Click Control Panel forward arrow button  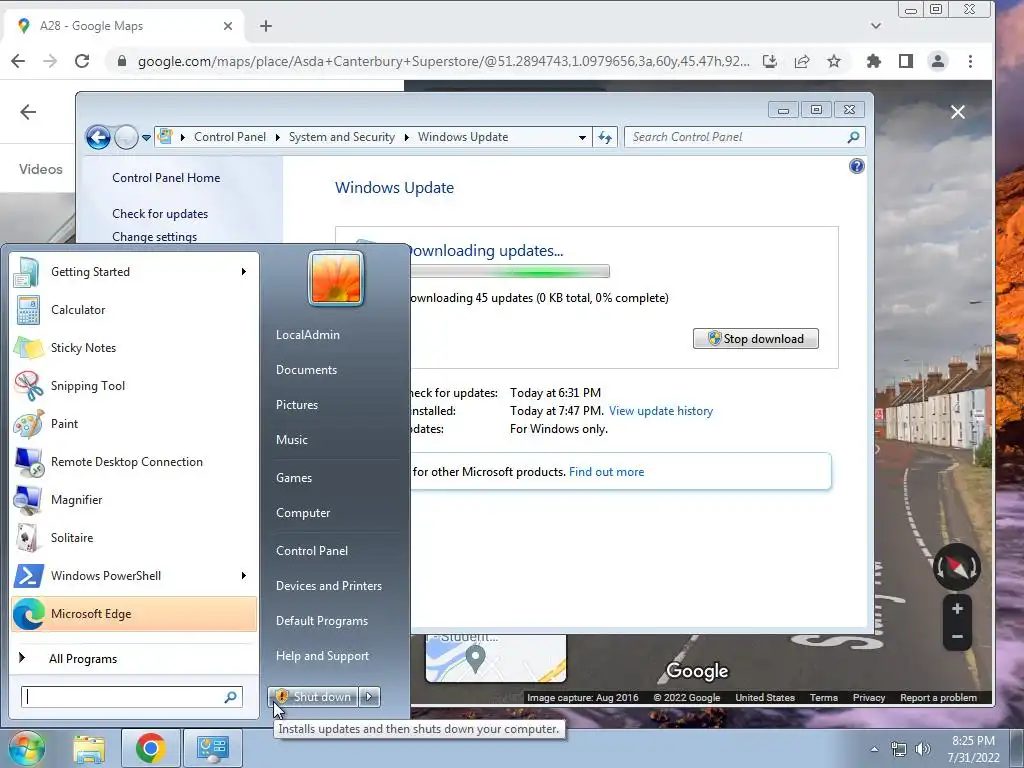pyautogui.click(x=125, y=137)
